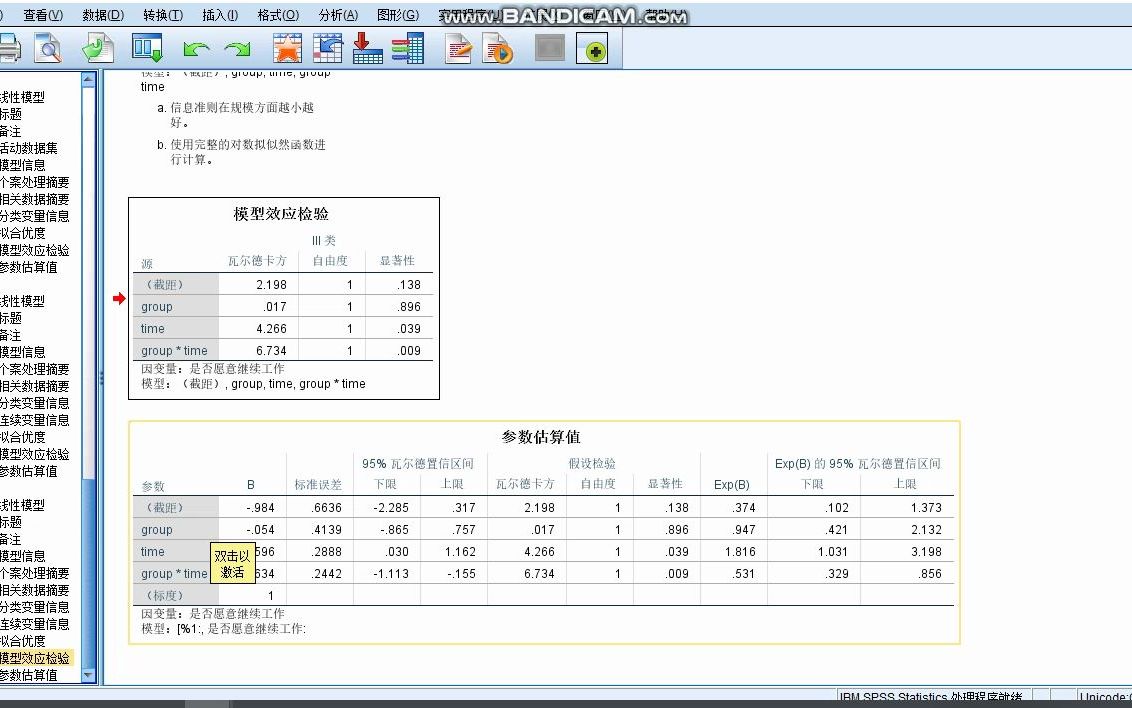The width and height of the screenshot is (1132, 708).
Task: Click the Redo arrow icon
Action: point(237,48)
